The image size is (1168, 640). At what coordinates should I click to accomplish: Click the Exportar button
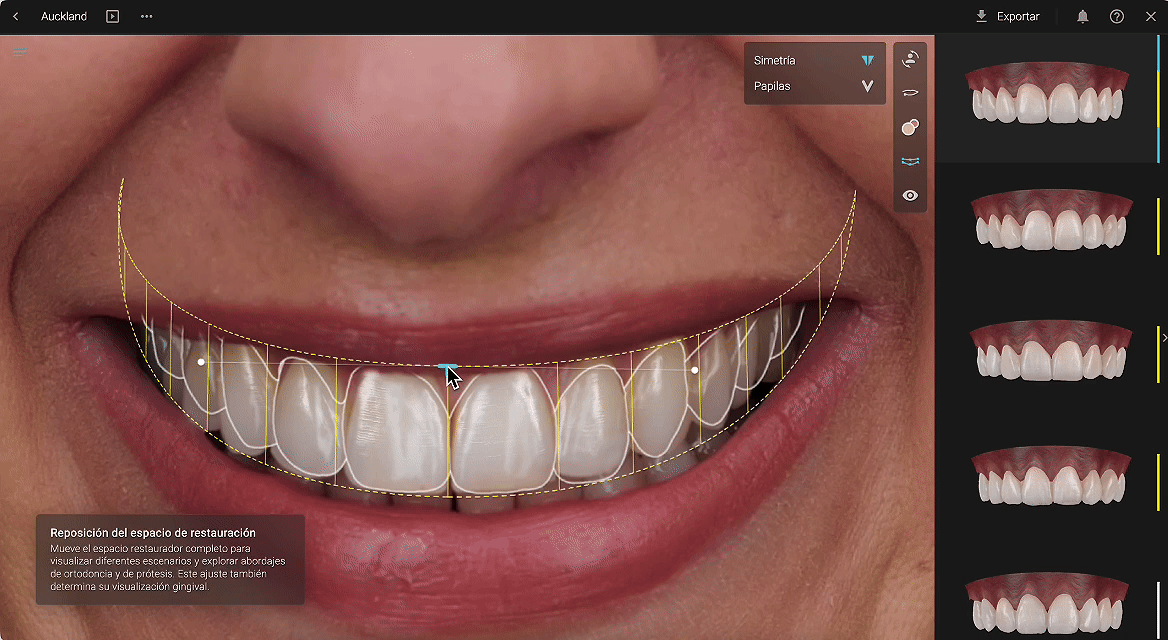(1007, 16)
